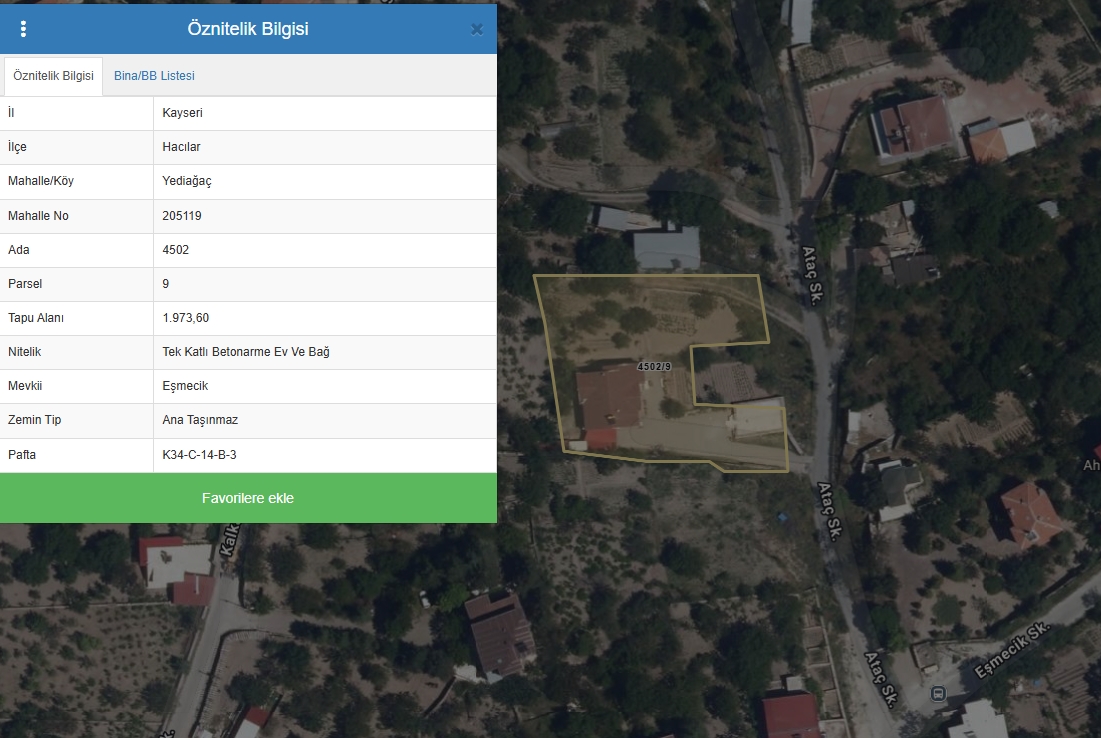Image resolution: width=1101 pixels, height=738 pixels.
Task: Click the 4502/9 parcel label on map
Action: pyautogui.click(x=654, y=367)
